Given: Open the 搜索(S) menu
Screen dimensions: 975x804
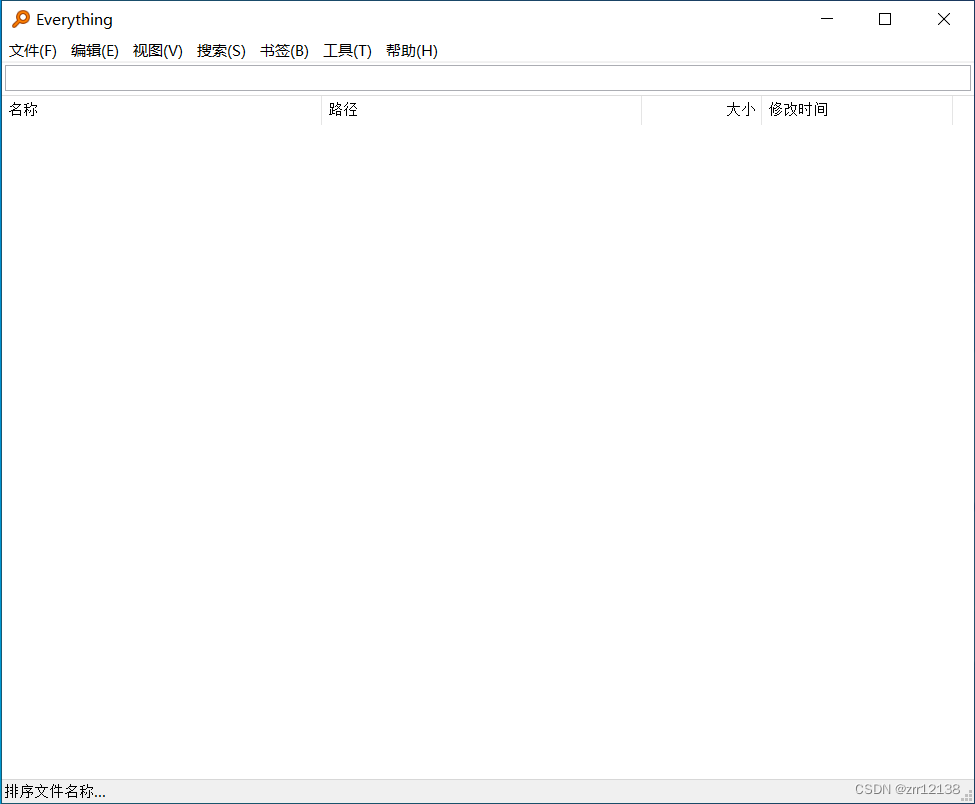Looking at the screenshot, I should [221, 50].
